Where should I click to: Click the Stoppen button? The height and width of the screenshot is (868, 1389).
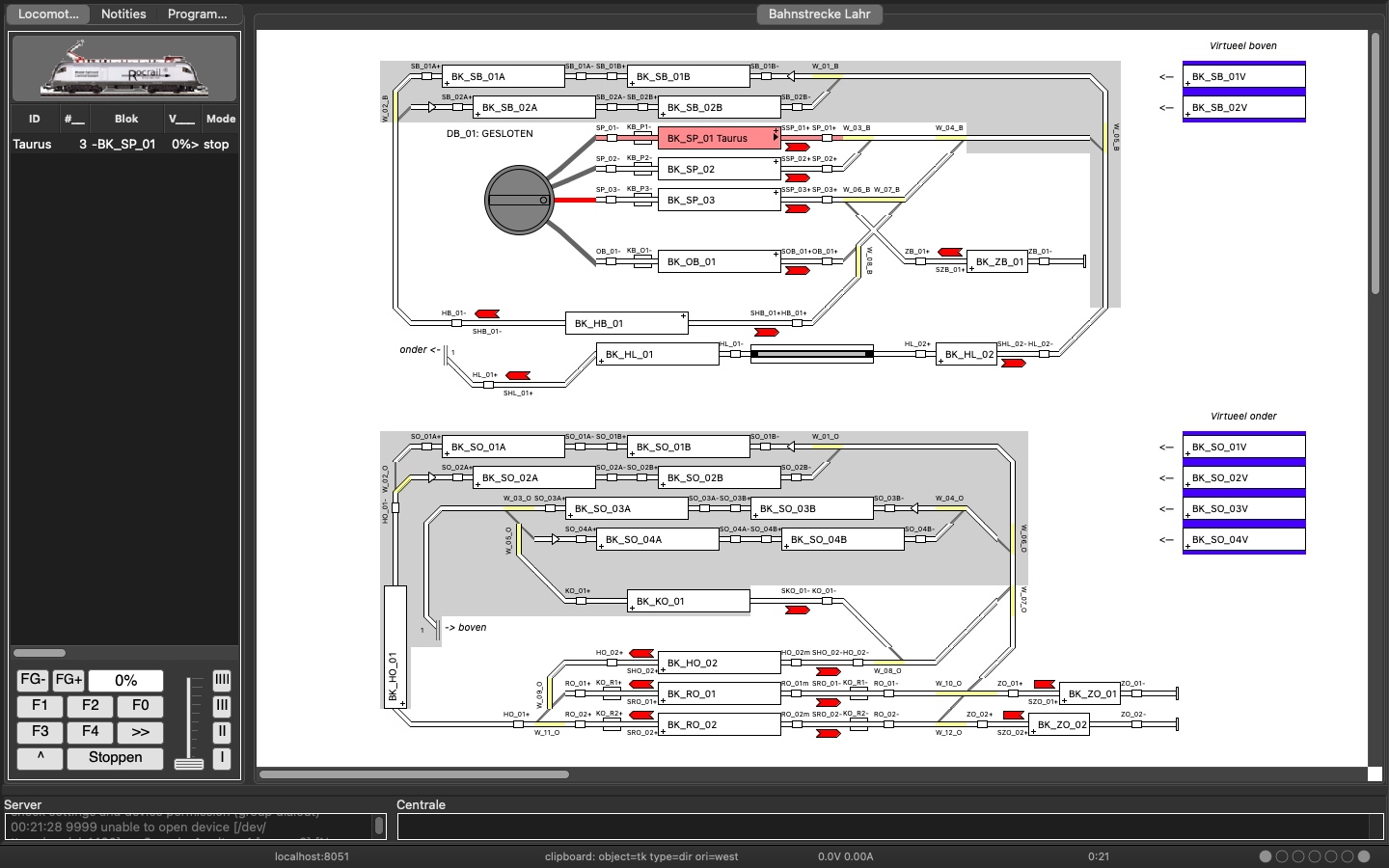116,758
